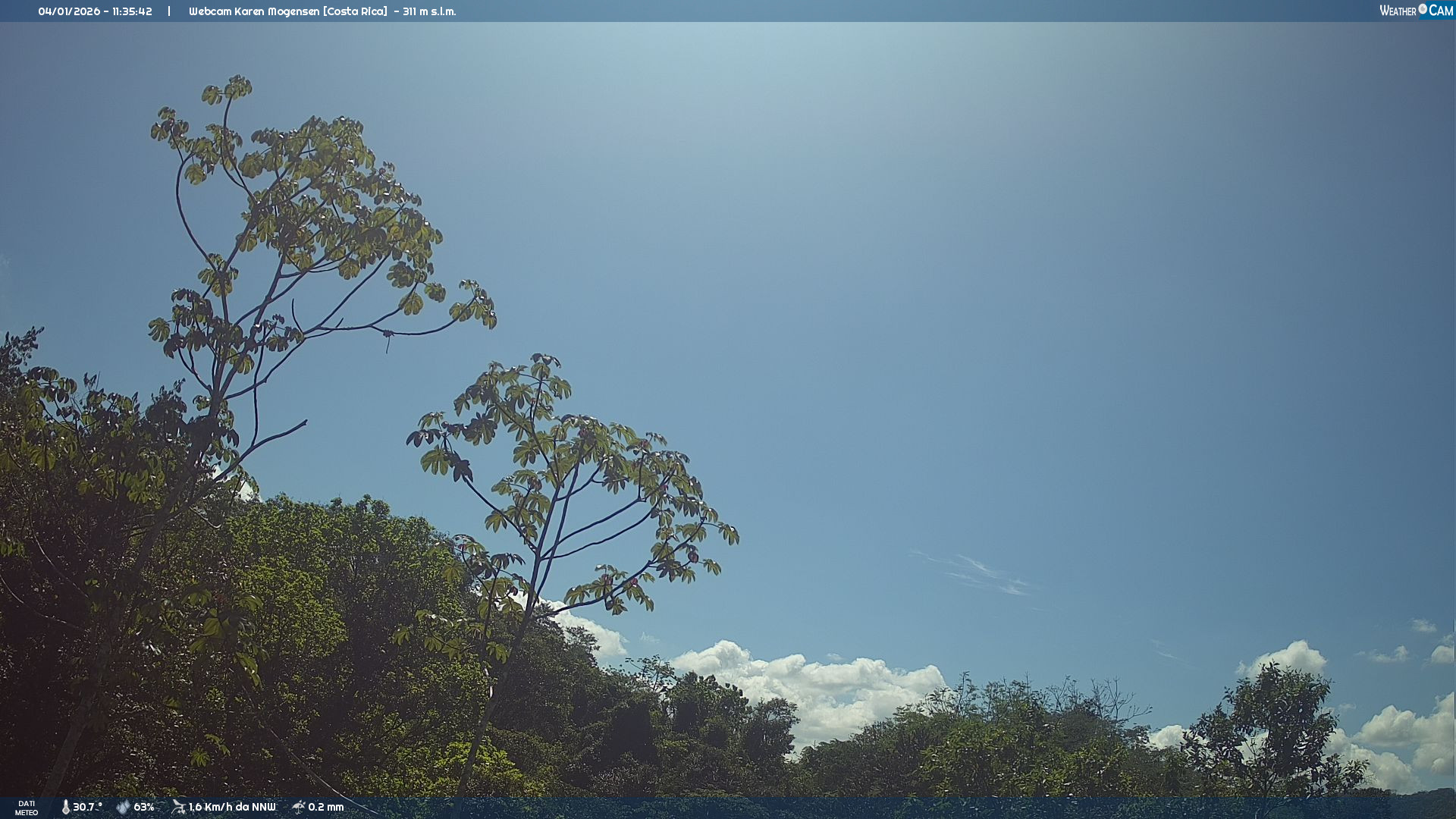This screenshot has height=819, width=1456.
Task: Click the date 04/01/2026 in header
Action: (x=69, y=11)
